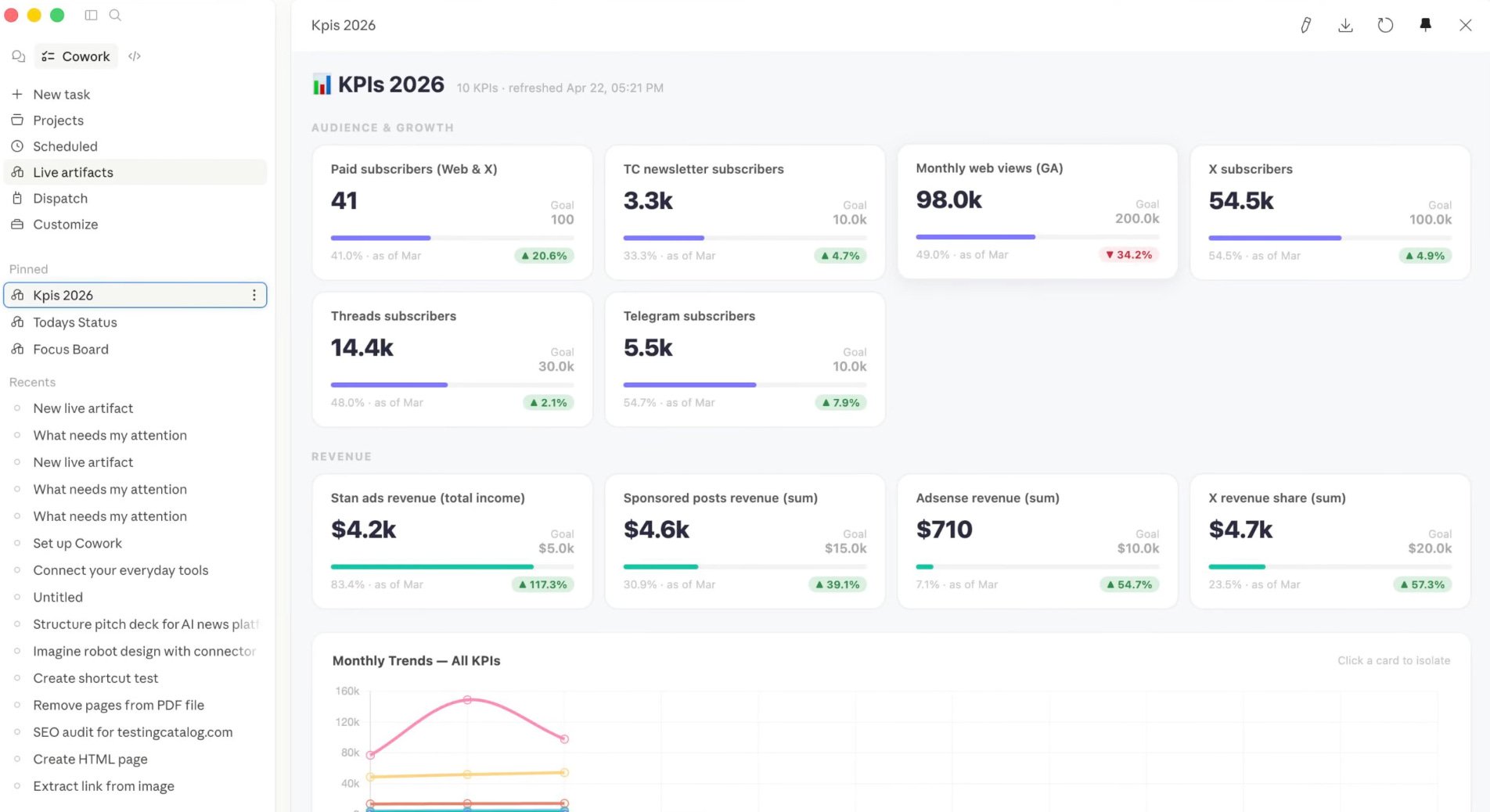Screen dimensions: 1490x812
Task: Switch to the code view icon
Action: [x=135, y=56]
